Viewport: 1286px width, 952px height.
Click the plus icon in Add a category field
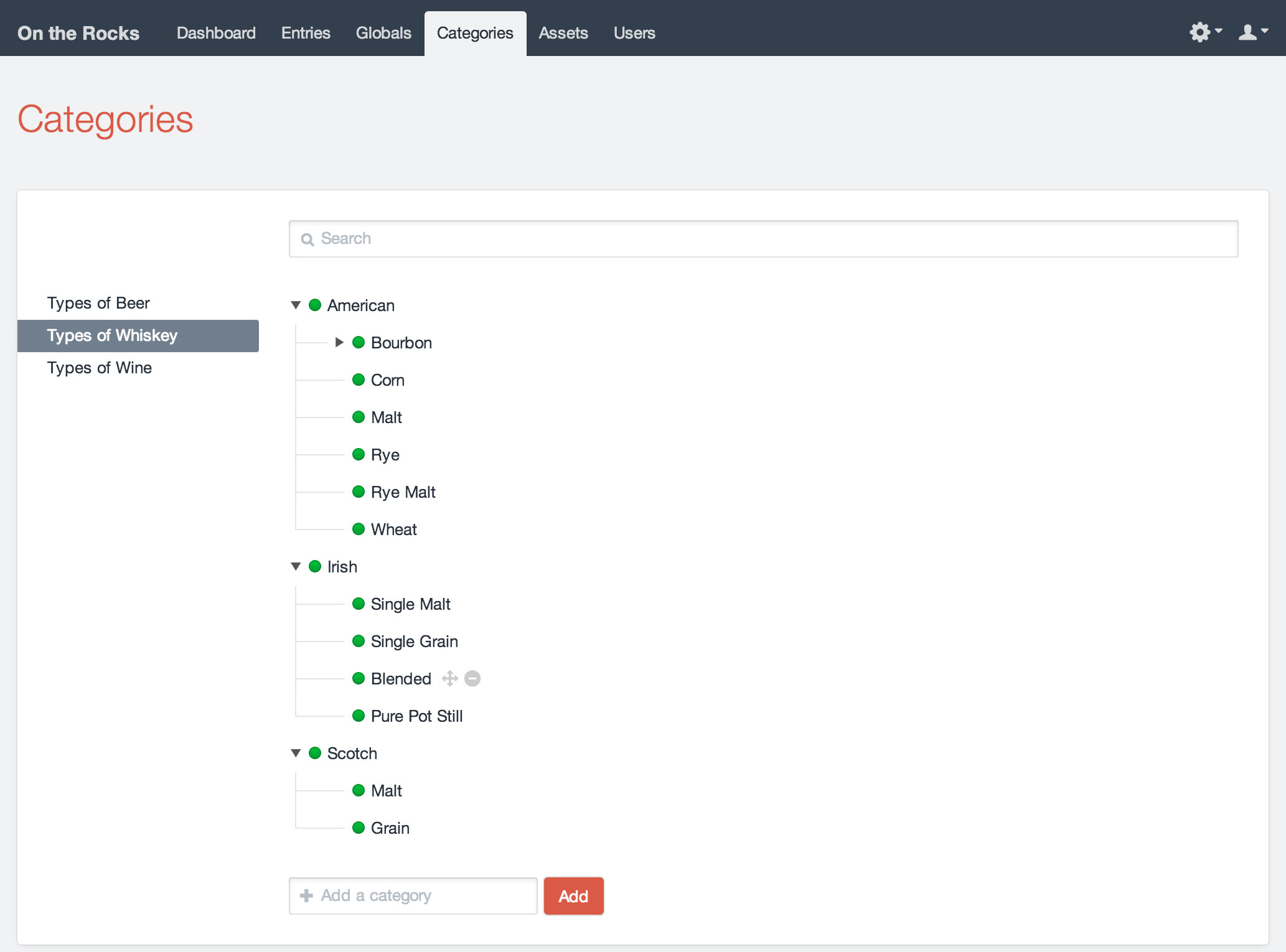tap(306, 896)
